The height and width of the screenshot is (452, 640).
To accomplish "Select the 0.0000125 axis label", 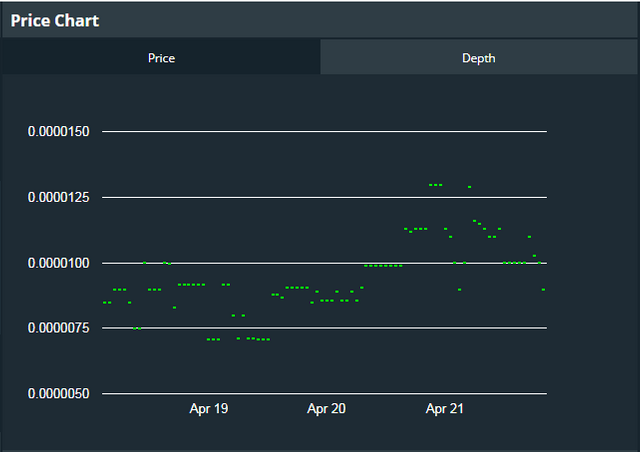I will point(58,197).
